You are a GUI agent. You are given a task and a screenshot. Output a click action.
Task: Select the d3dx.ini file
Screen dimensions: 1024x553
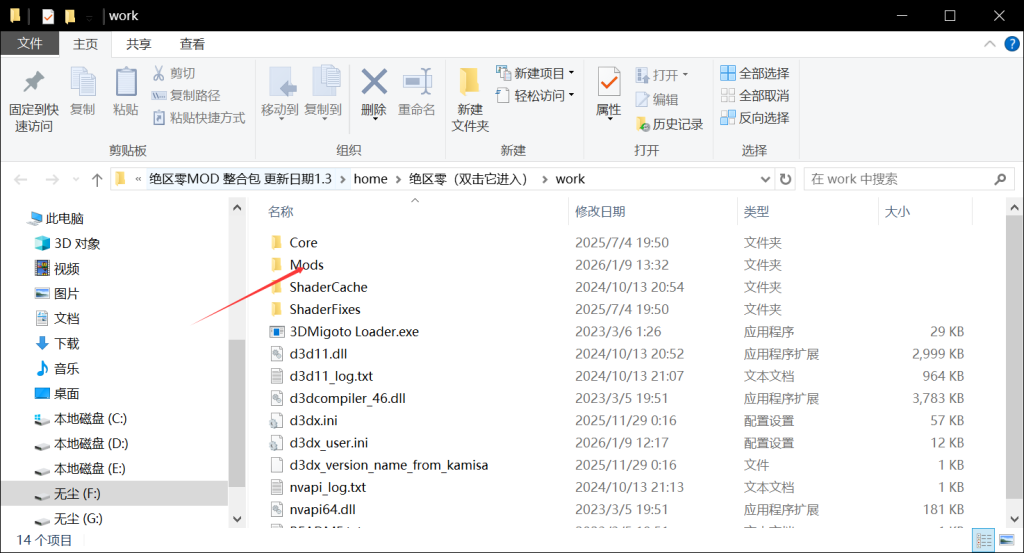pos(313,420)
